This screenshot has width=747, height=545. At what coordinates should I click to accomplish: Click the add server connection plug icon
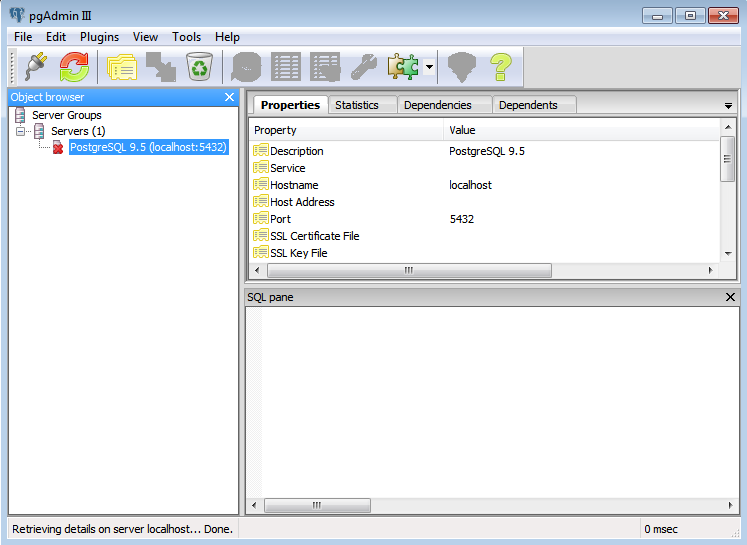click(x=34, y=67)
